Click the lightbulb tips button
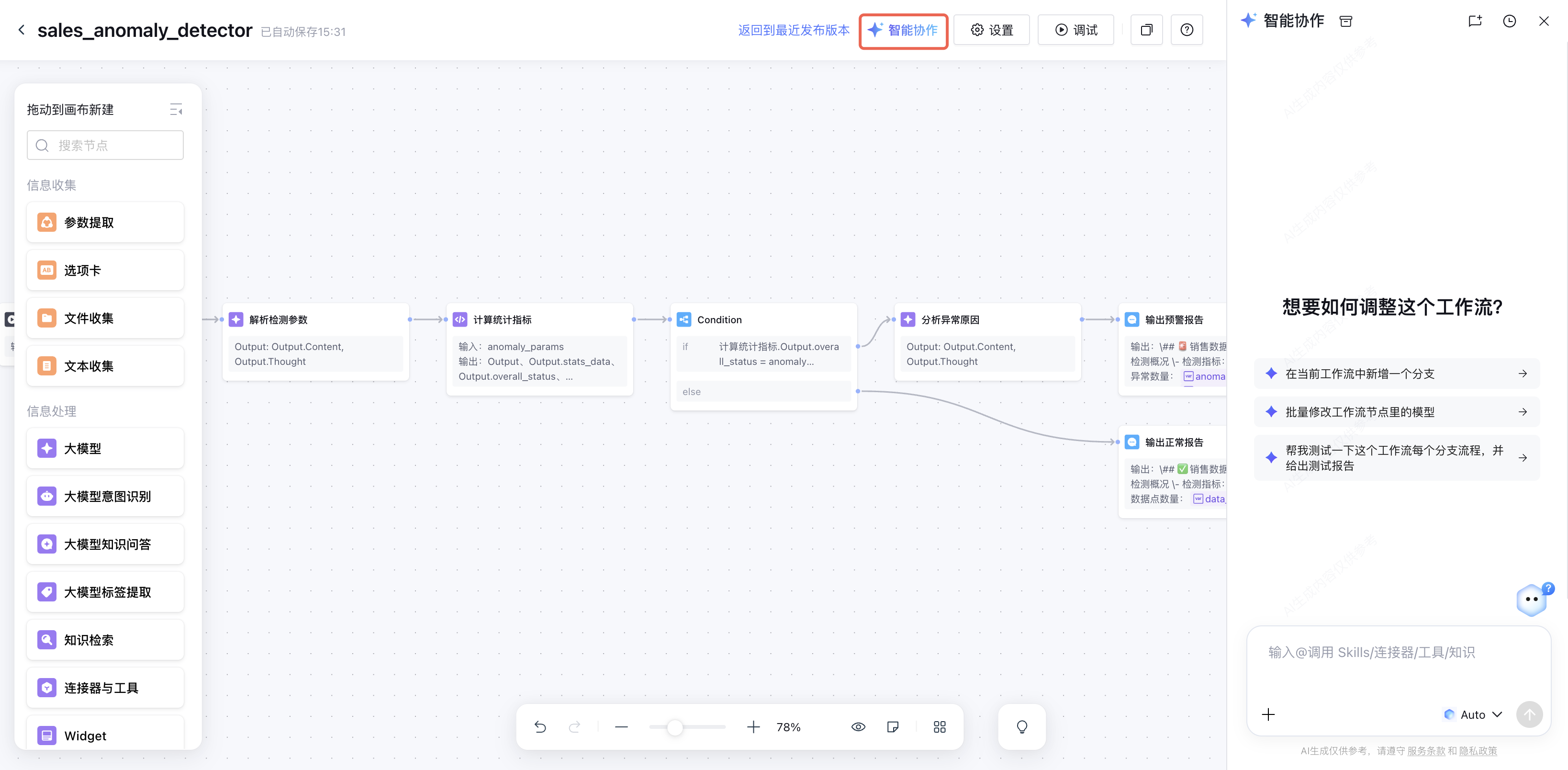Viewport: 1568px width, 770px height. (1021, 727)
